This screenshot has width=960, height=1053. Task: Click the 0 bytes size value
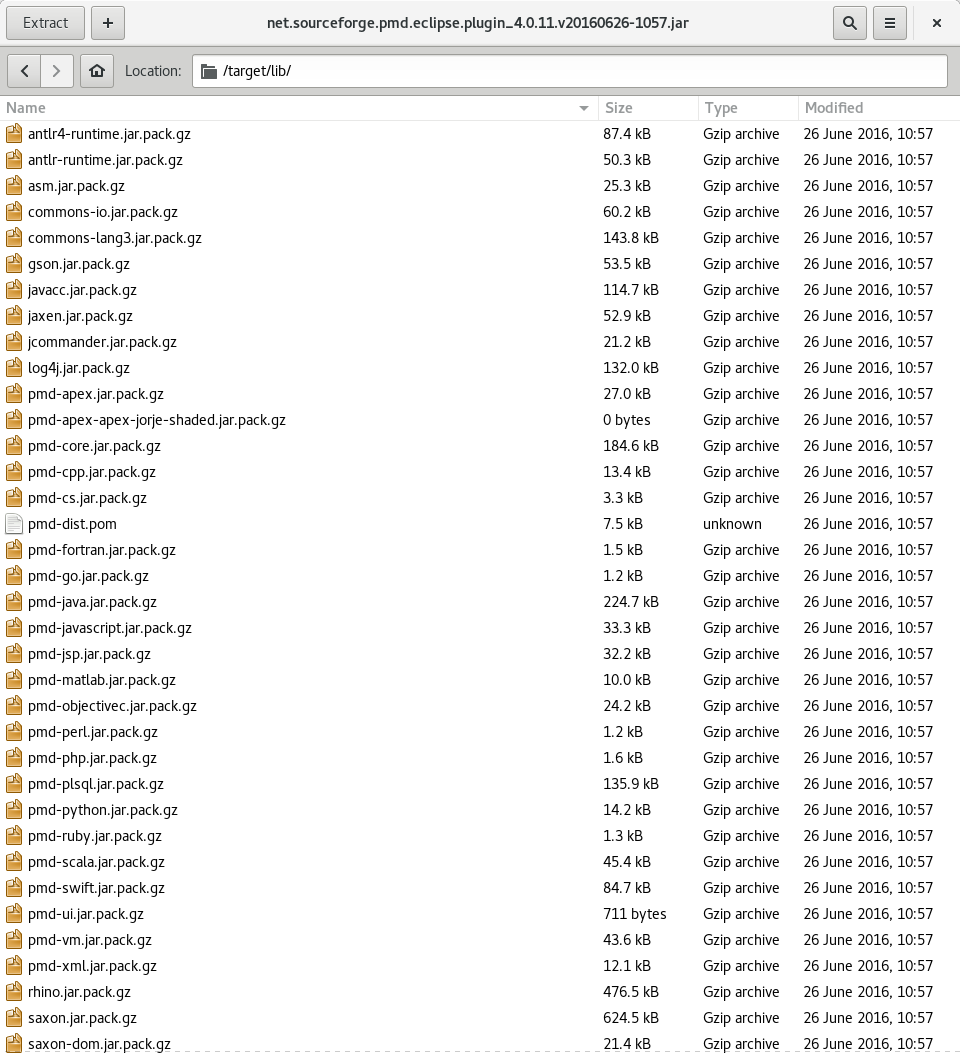pyautogui.click(x=626, y=420)
